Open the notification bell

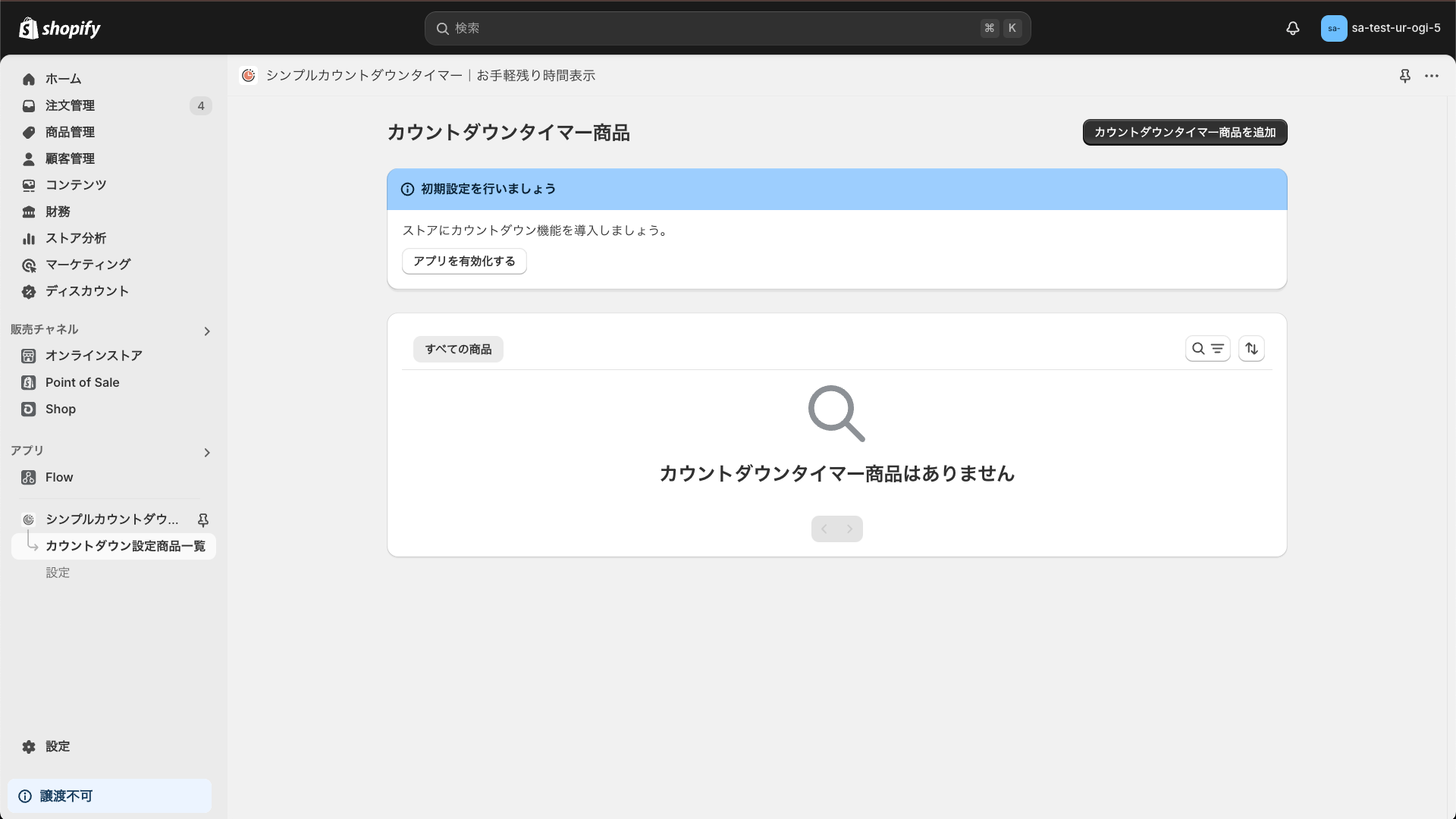(x=1292, y=28)
